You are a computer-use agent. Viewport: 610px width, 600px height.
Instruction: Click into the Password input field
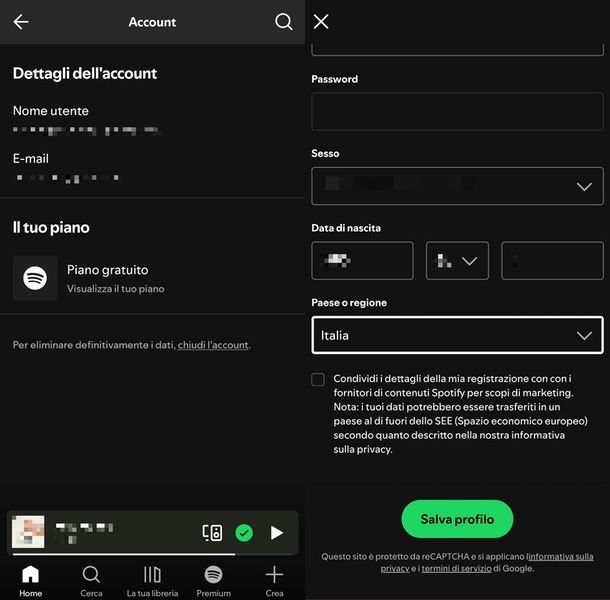(x=458, y=111)
